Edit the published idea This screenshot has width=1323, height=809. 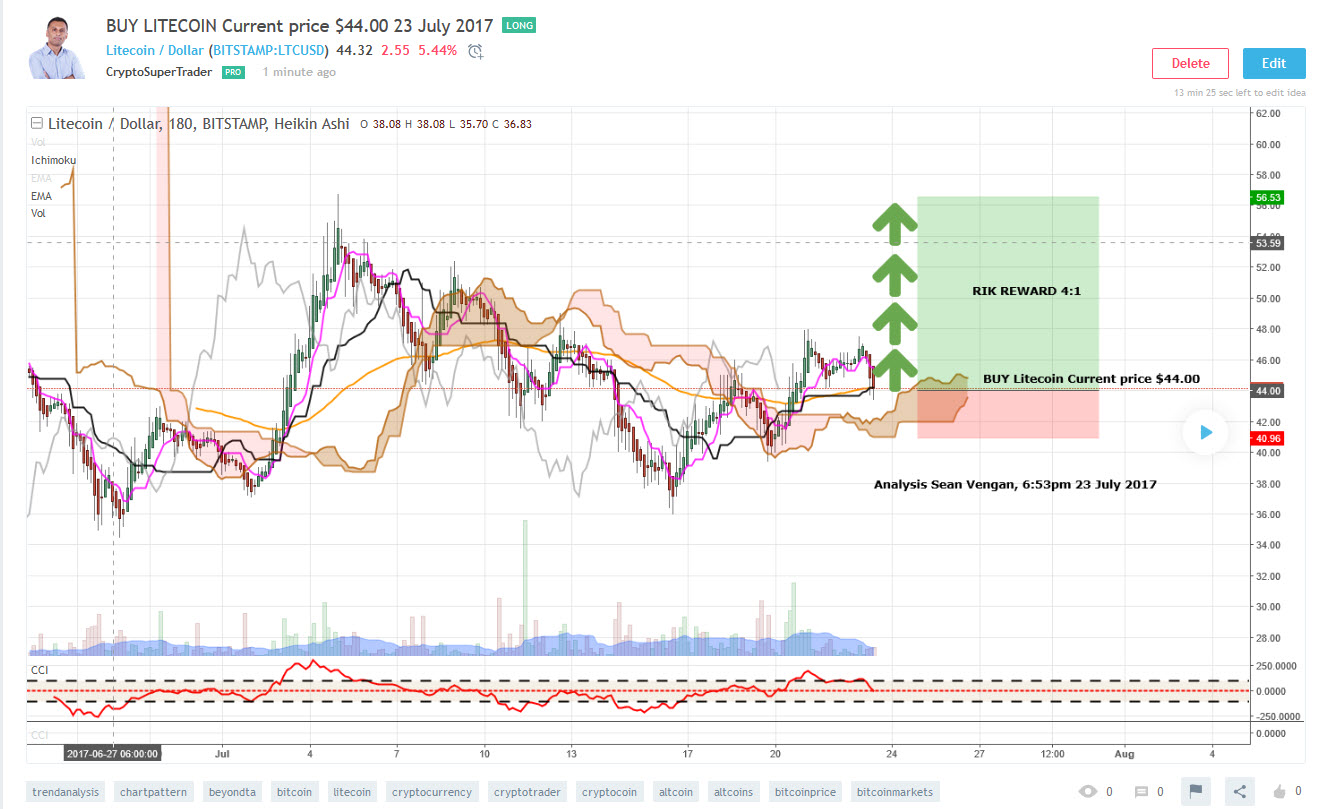coord(1273,63)
